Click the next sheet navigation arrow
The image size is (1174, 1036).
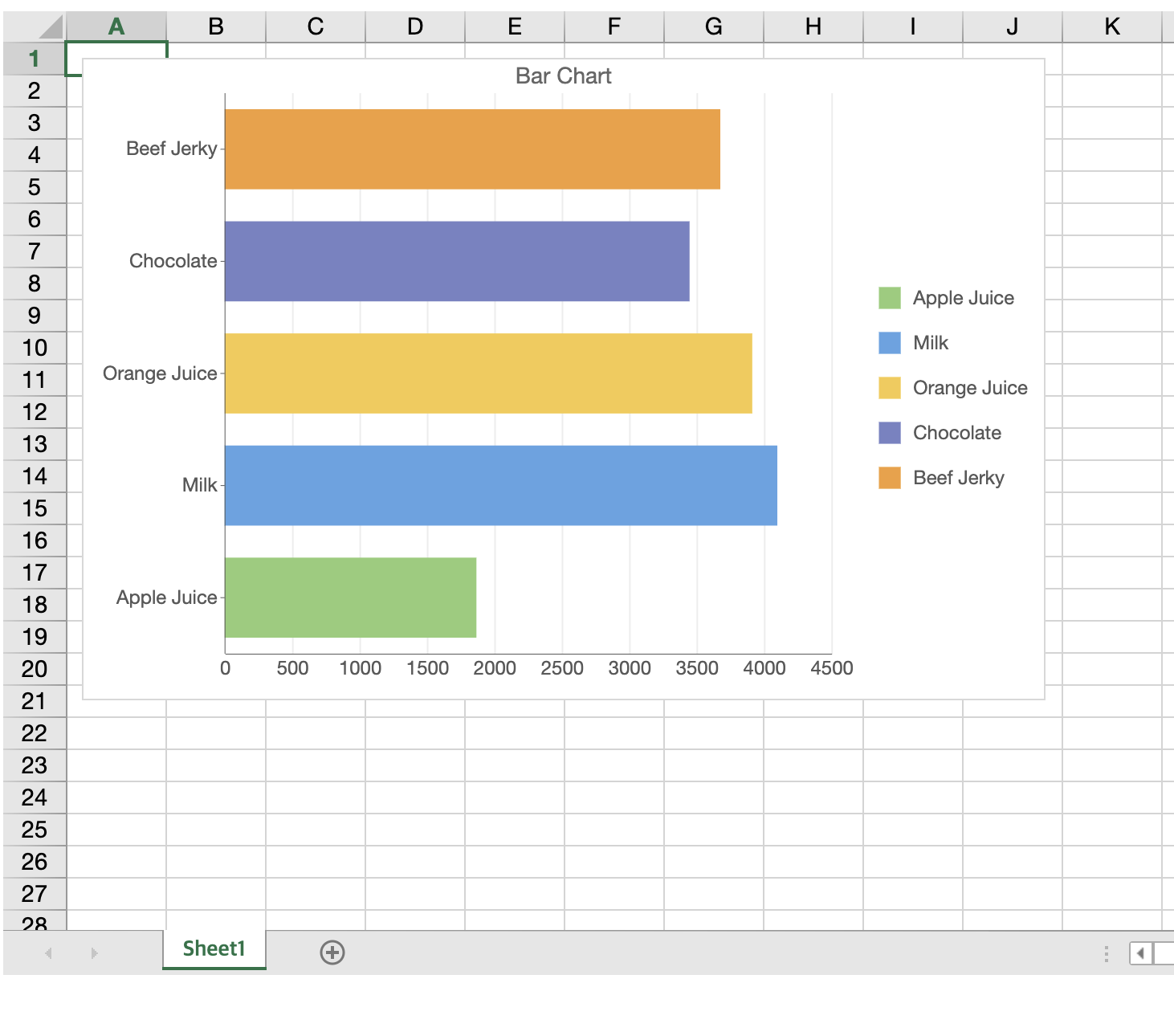pyautogui.click(x=94, y=953)
